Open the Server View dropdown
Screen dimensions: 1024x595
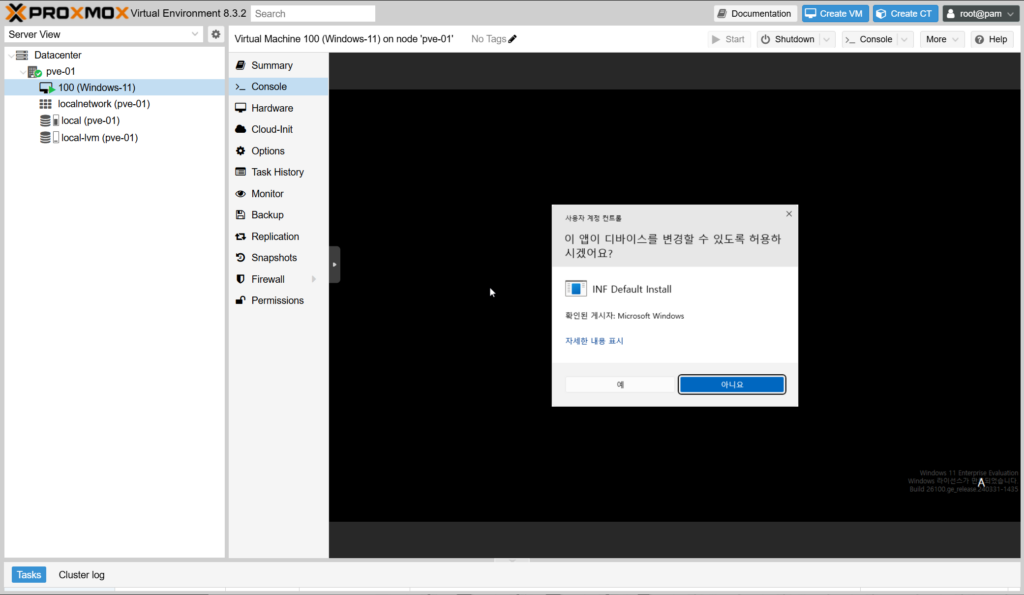click(195, 34)
